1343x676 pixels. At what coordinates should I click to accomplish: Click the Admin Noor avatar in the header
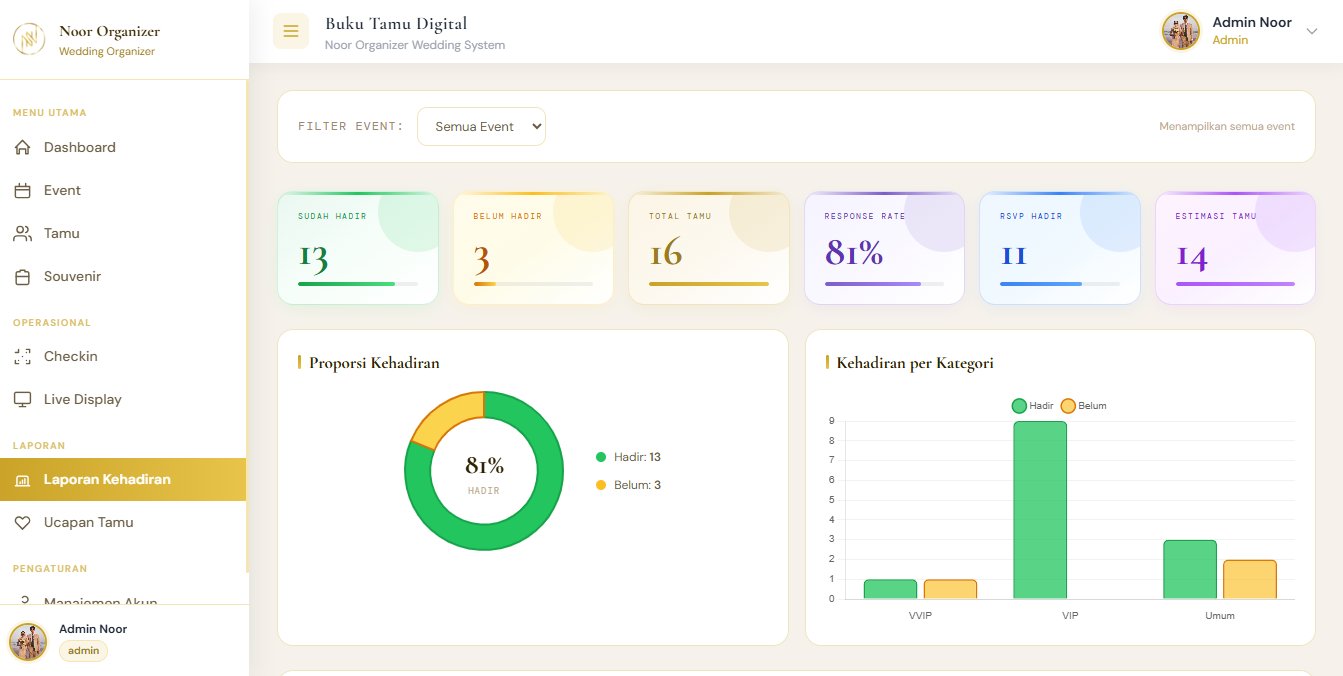point(1181,31)
